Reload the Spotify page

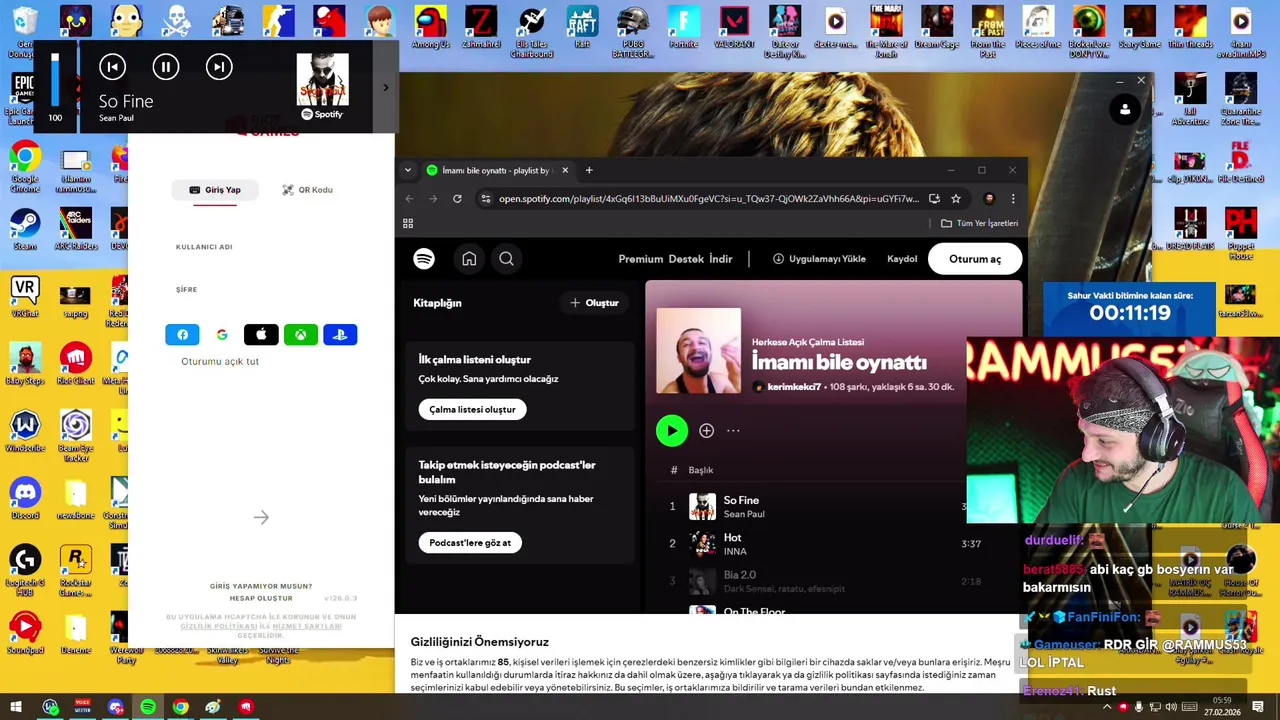457,199
